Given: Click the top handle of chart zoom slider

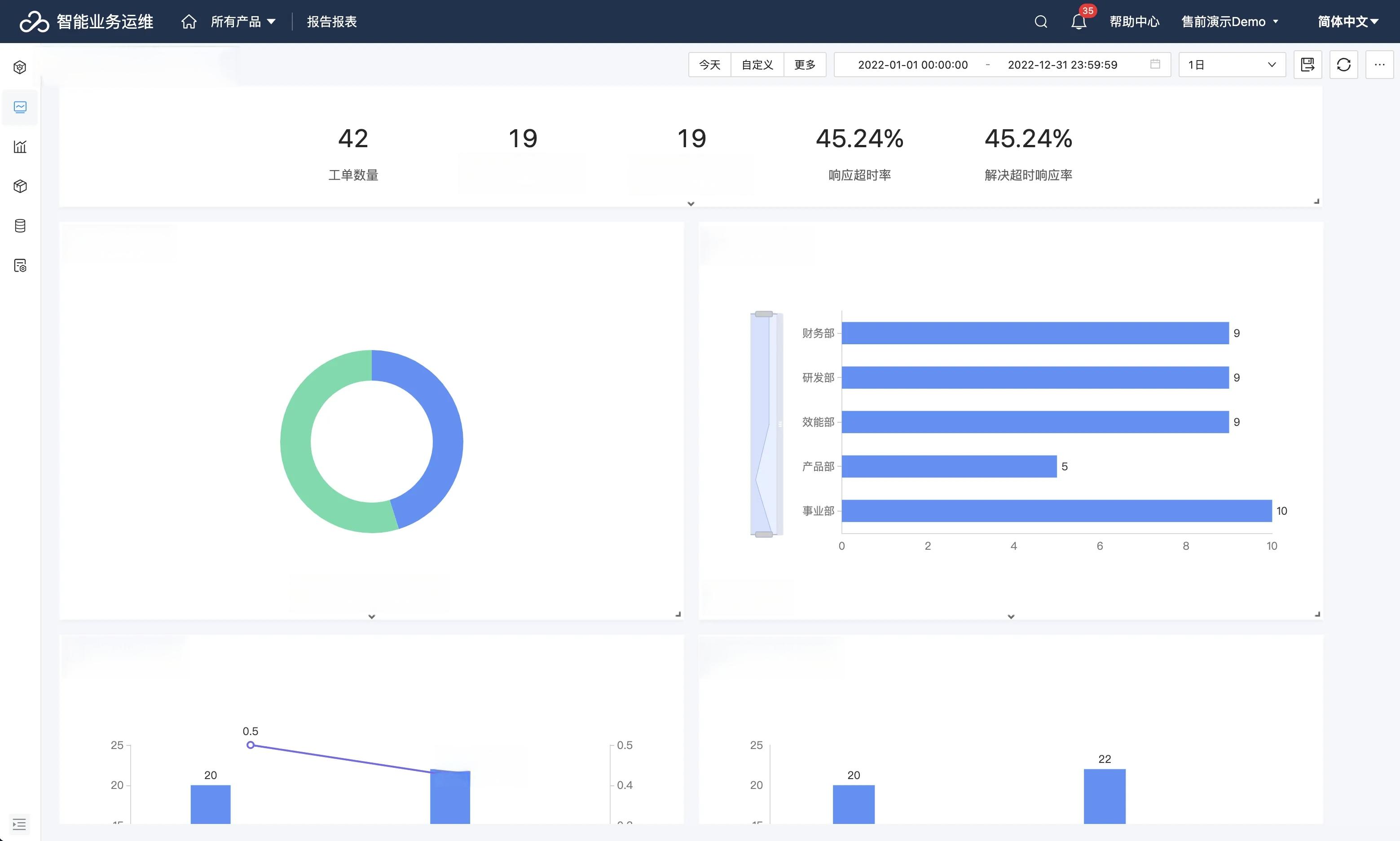Looking at the screenshot, I should click(x=764, y=314).
